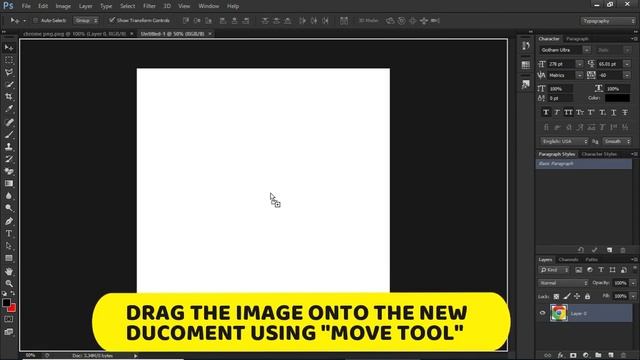Toggle Superscript text style

(591, 112)
